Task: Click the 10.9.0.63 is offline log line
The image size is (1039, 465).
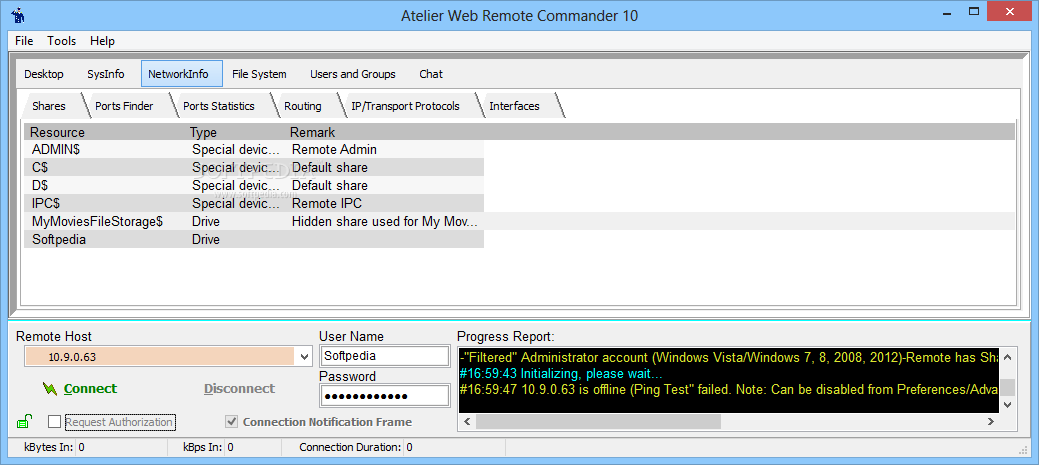Action: (728, 389)
